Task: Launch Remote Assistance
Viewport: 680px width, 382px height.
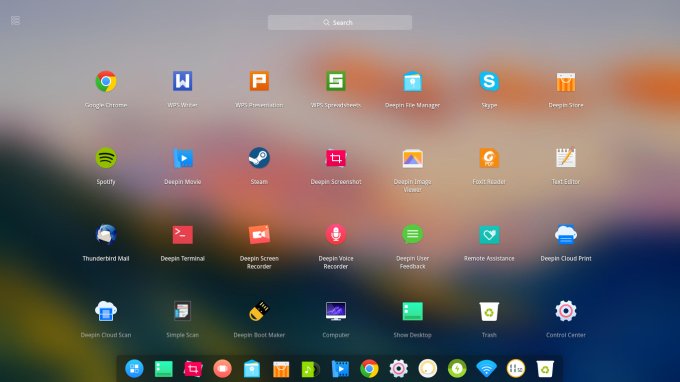Action: (489, 235)
